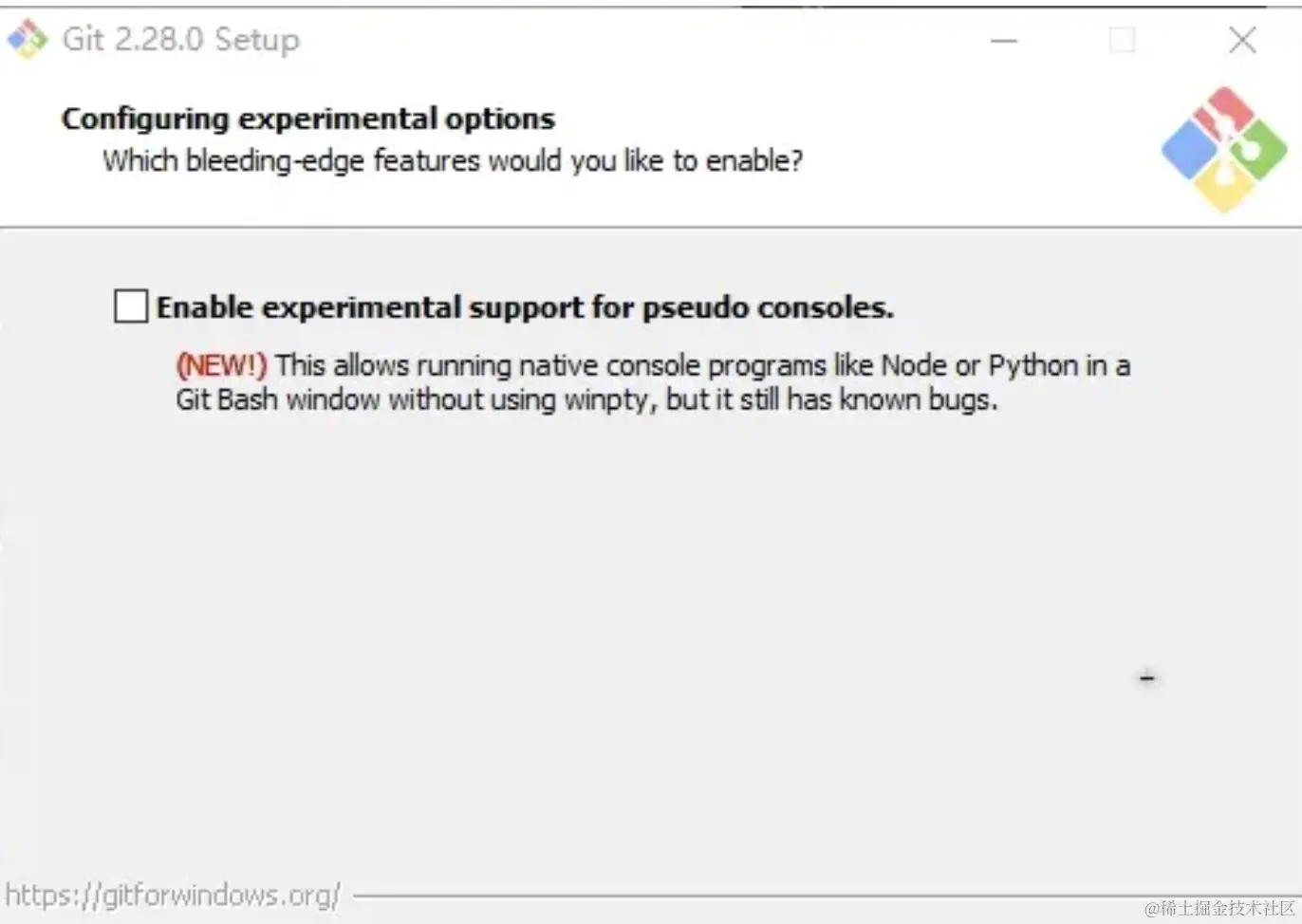The image size is (1302, 924).
Task: Enable experimental pseudo consoles support checkbox
Action: [131, 306]
